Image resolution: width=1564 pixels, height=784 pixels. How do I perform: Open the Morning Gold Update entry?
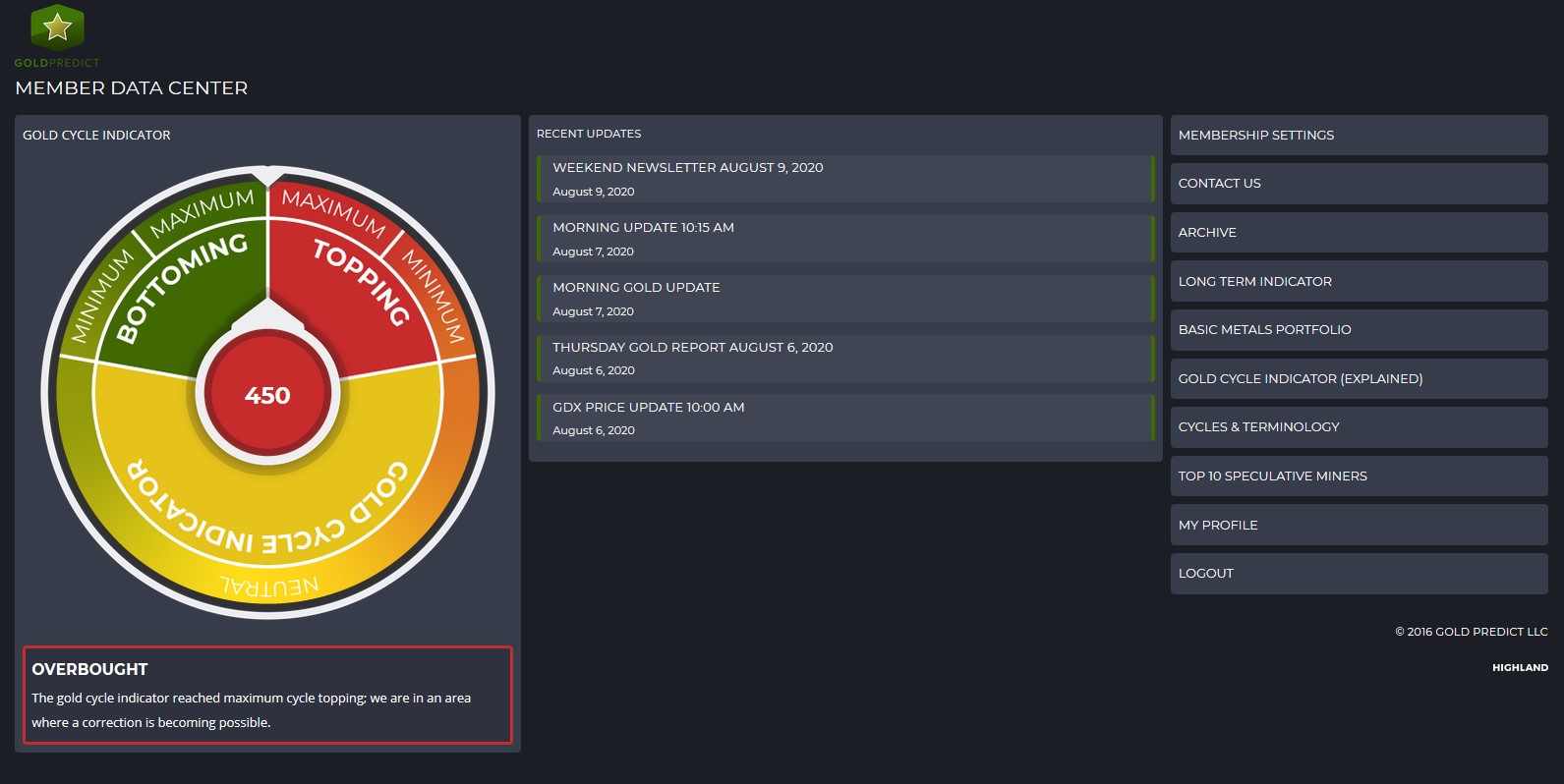click(636, 288)
